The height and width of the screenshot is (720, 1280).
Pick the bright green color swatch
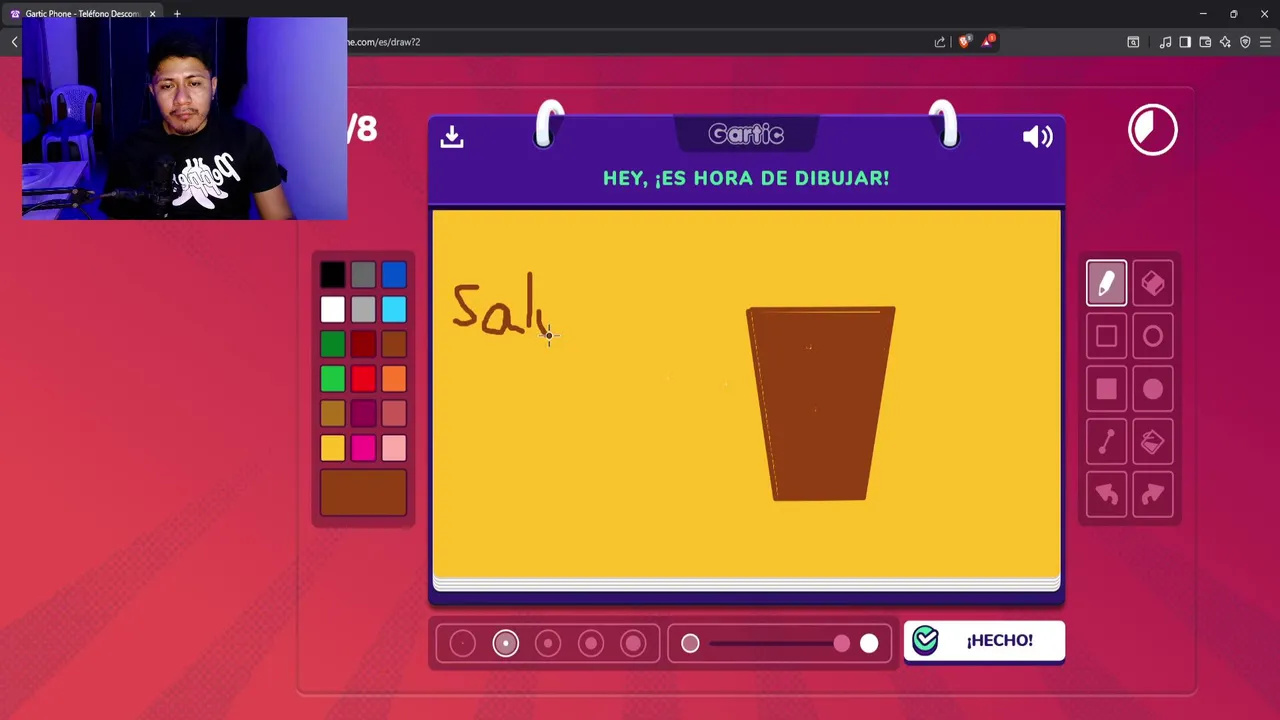tap(333, 379)
